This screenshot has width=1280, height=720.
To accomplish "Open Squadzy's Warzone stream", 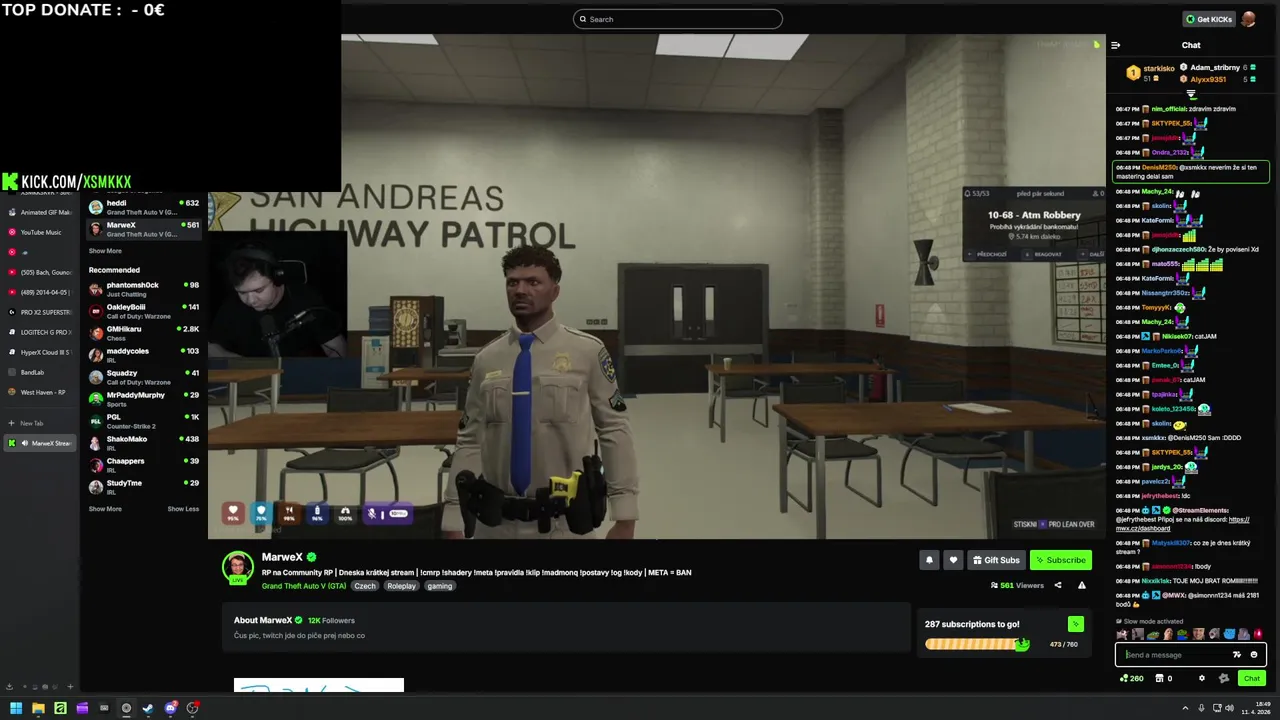I will pos(144,377).
